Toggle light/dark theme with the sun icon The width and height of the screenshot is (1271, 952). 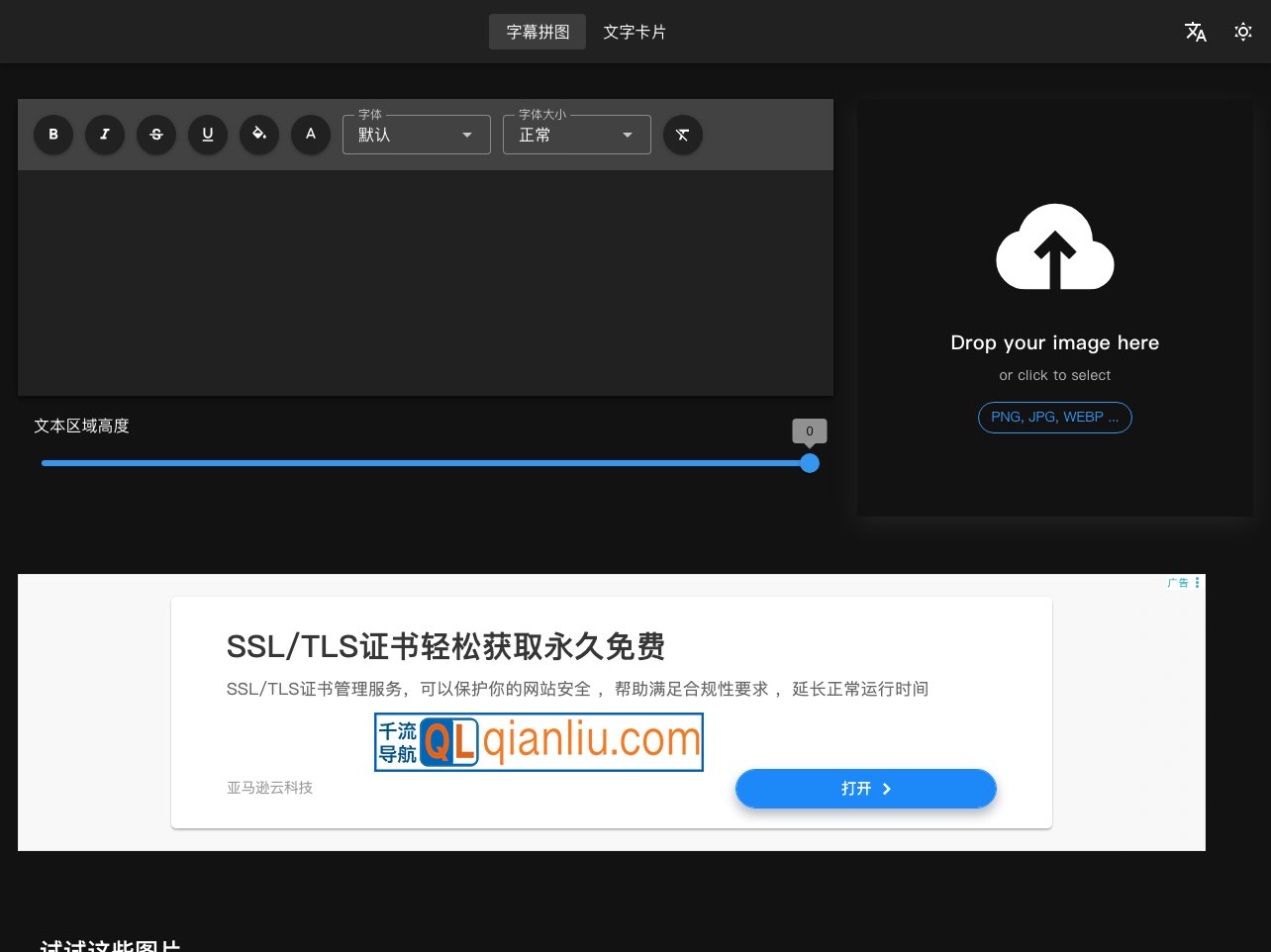(1243, 32)
